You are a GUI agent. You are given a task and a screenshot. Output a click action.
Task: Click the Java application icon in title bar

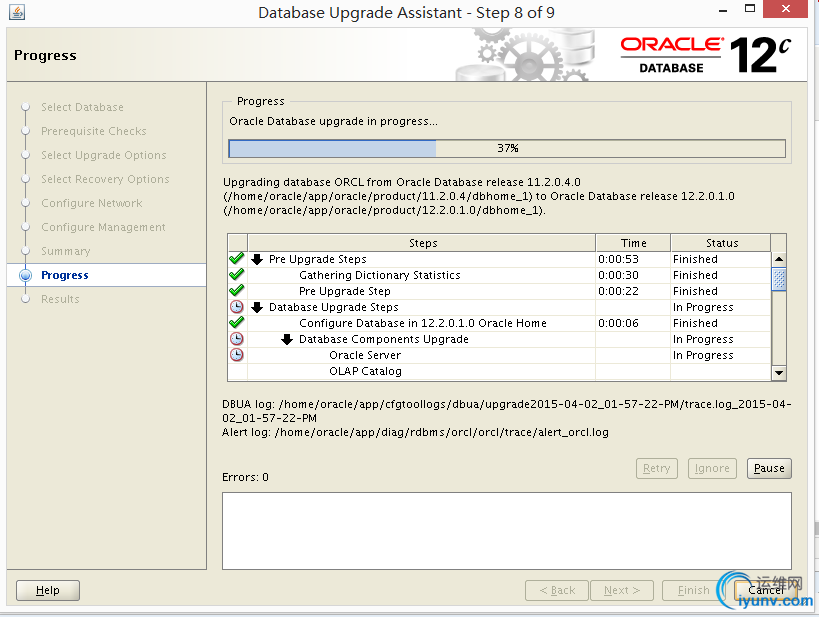click(17, 11)
